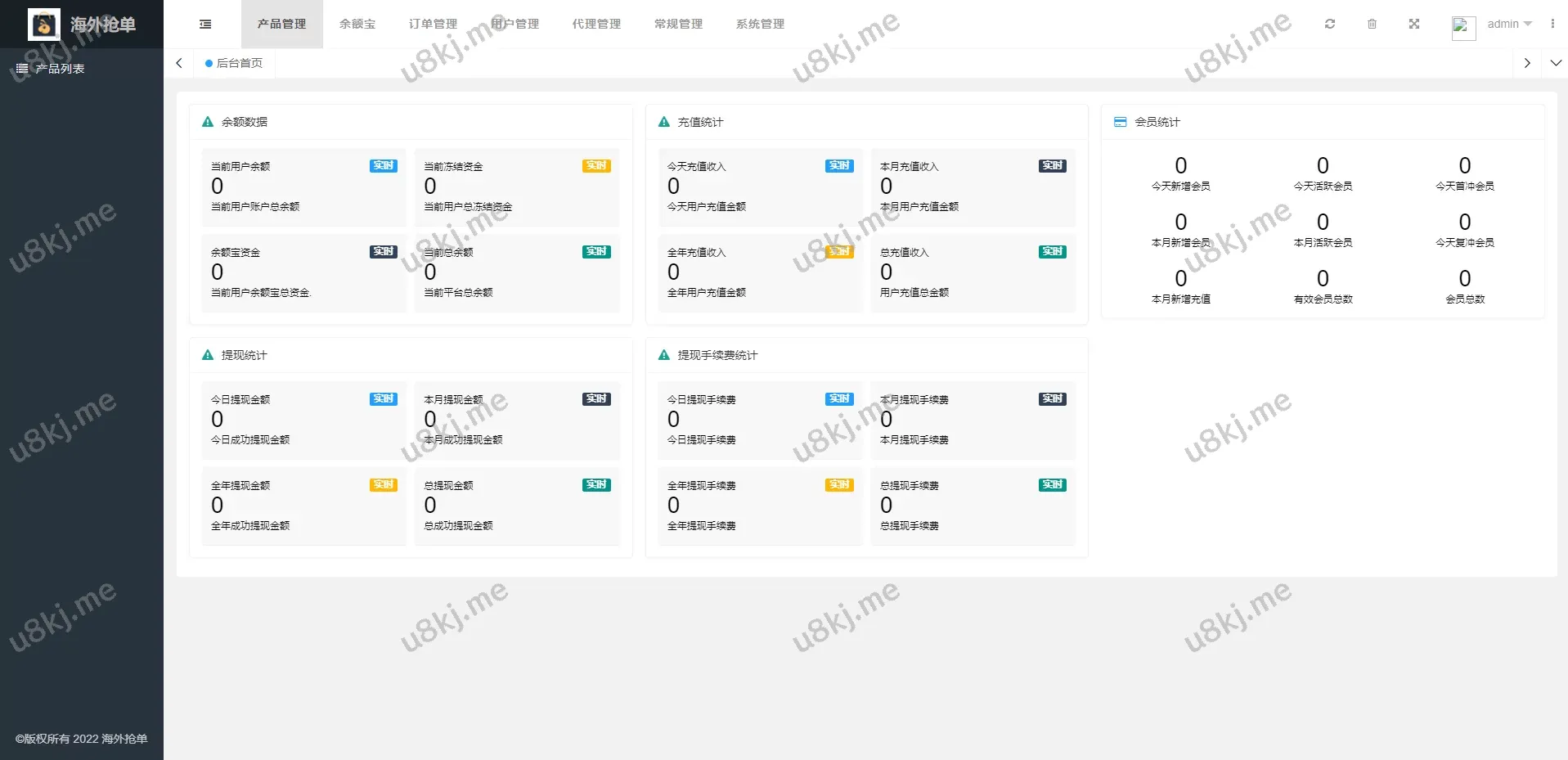Click the refresh icon in top bar
Viewport: 1568px width, 760px height.
pyautogui.click(x=1330, y=25)
